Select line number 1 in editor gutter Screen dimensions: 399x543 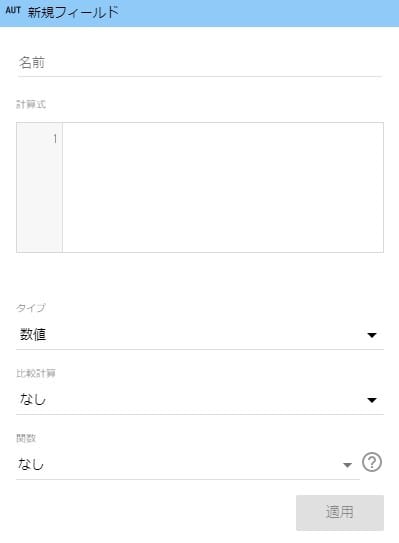pyautogui.click(x=55, y=139)
